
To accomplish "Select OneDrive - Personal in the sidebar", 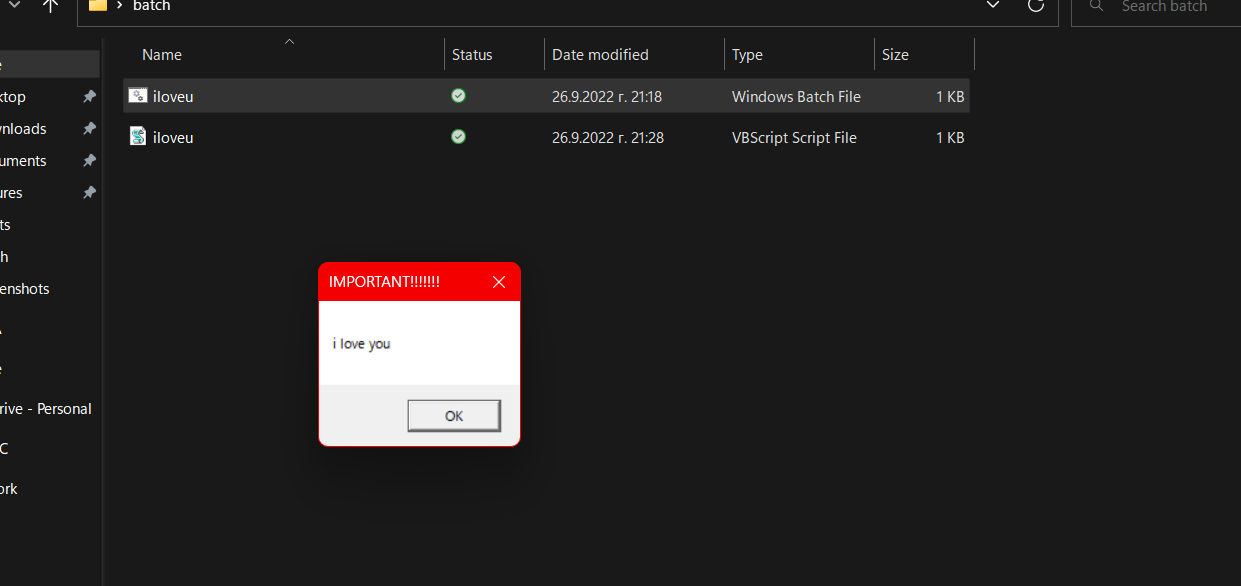I will (x=45, y=408).
